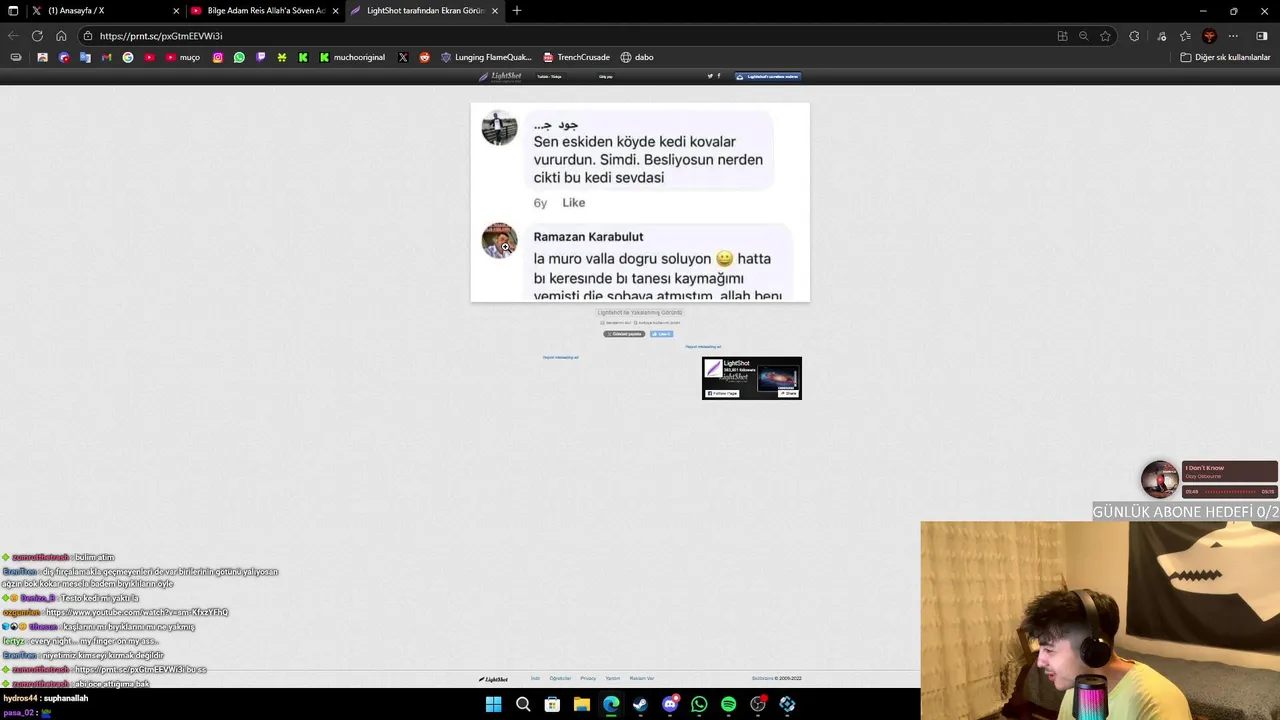Screen dimensions: 1280x720
Task: Open the Google bookmark
Action: coord(128,57)
